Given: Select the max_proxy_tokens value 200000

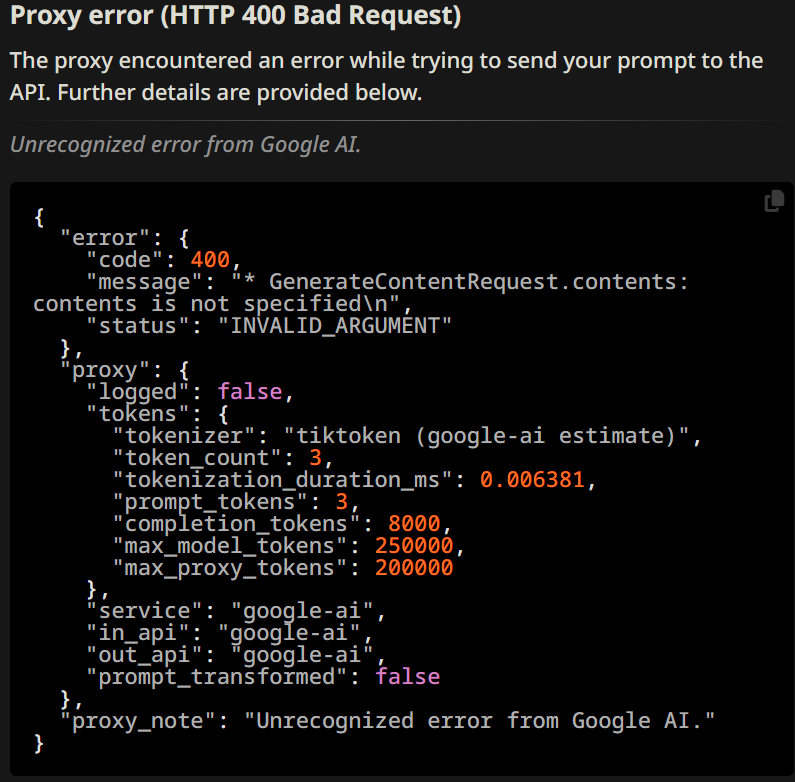Looking at the screenshot, I should (x=413, y=568).
